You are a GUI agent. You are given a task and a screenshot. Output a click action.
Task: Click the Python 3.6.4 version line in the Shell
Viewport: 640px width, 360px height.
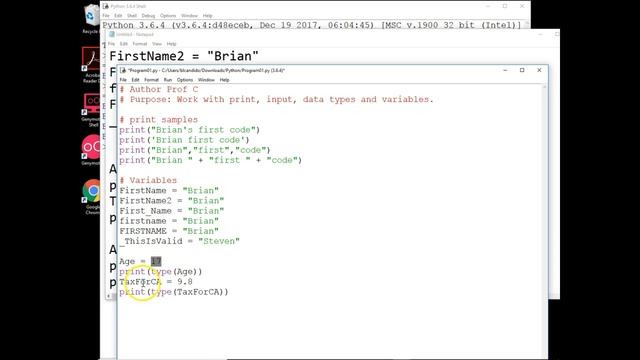[312, 25]
